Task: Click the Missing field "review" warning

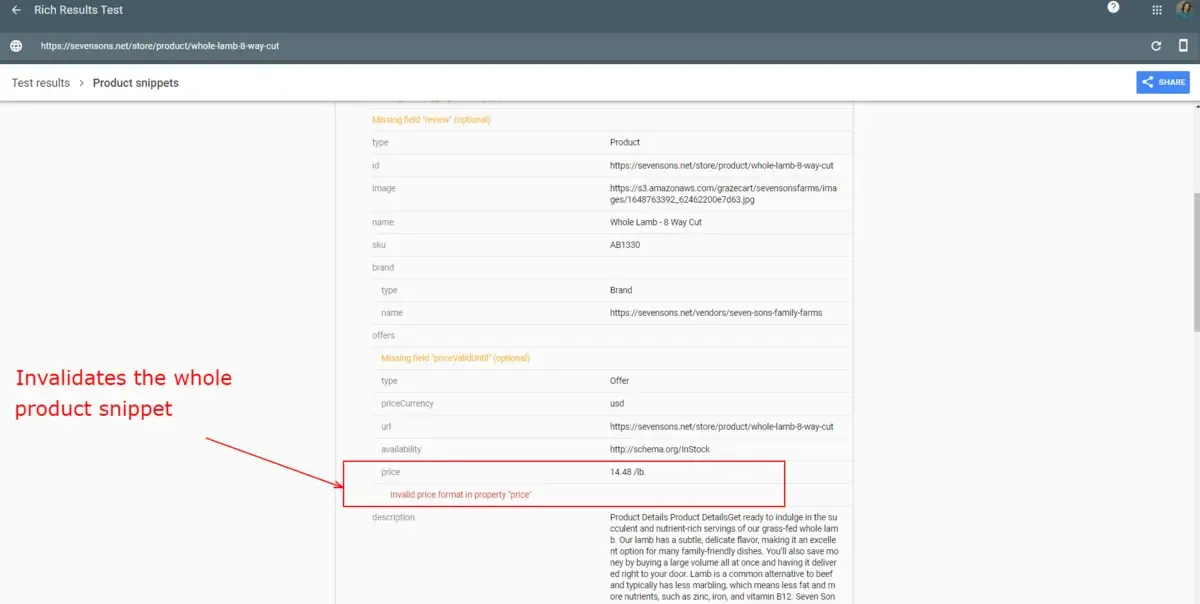Action: click(x=431, y=120)
